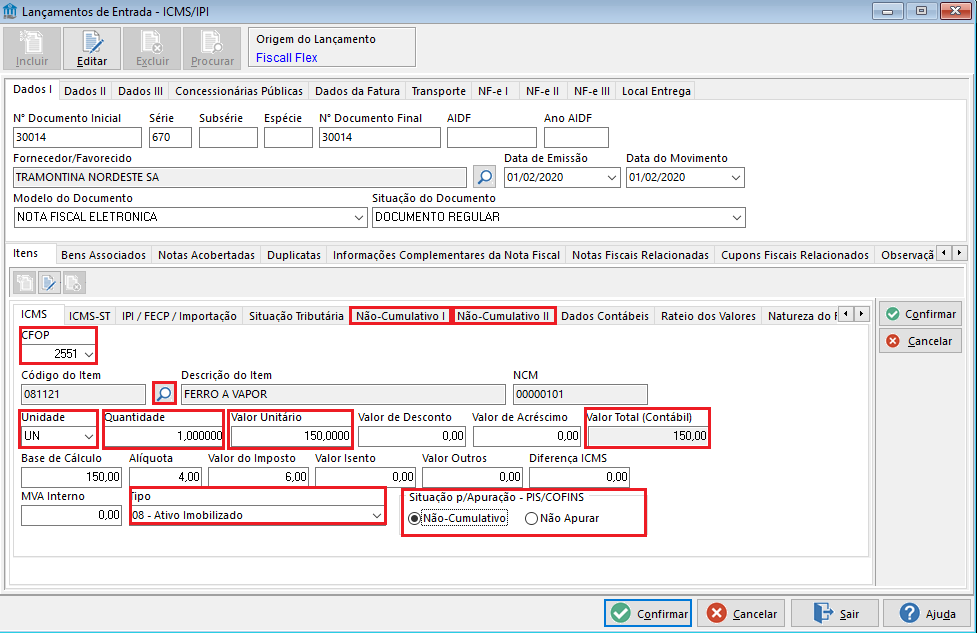977x633 pixels.
Task: Open item search magnifier beside Código do Item
Action: click(x=164, y=394)
